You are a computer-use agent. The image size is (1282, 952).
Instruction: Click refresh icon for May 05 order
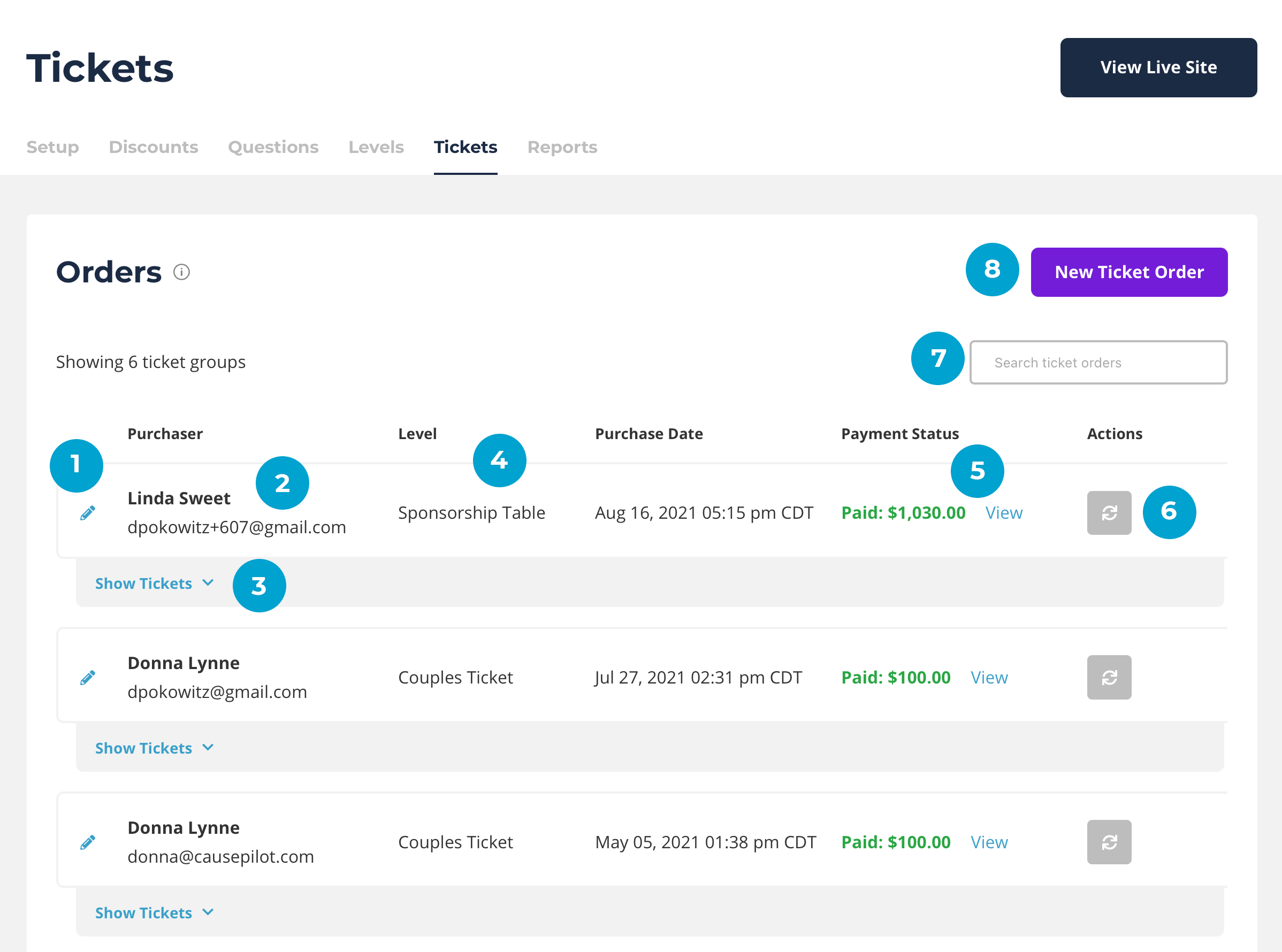1109,842
